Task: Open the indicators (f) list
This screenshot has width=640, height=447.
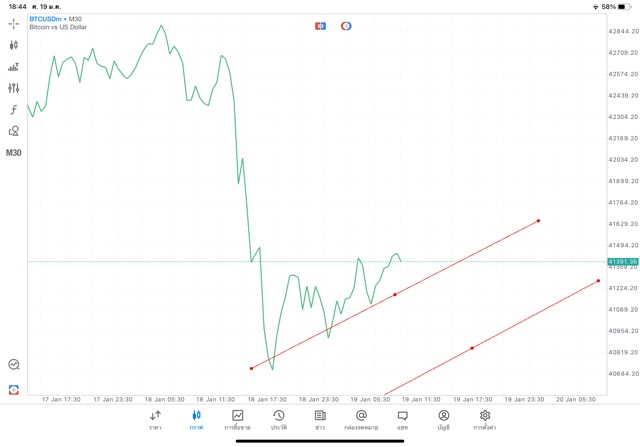Action: [14, 110]
